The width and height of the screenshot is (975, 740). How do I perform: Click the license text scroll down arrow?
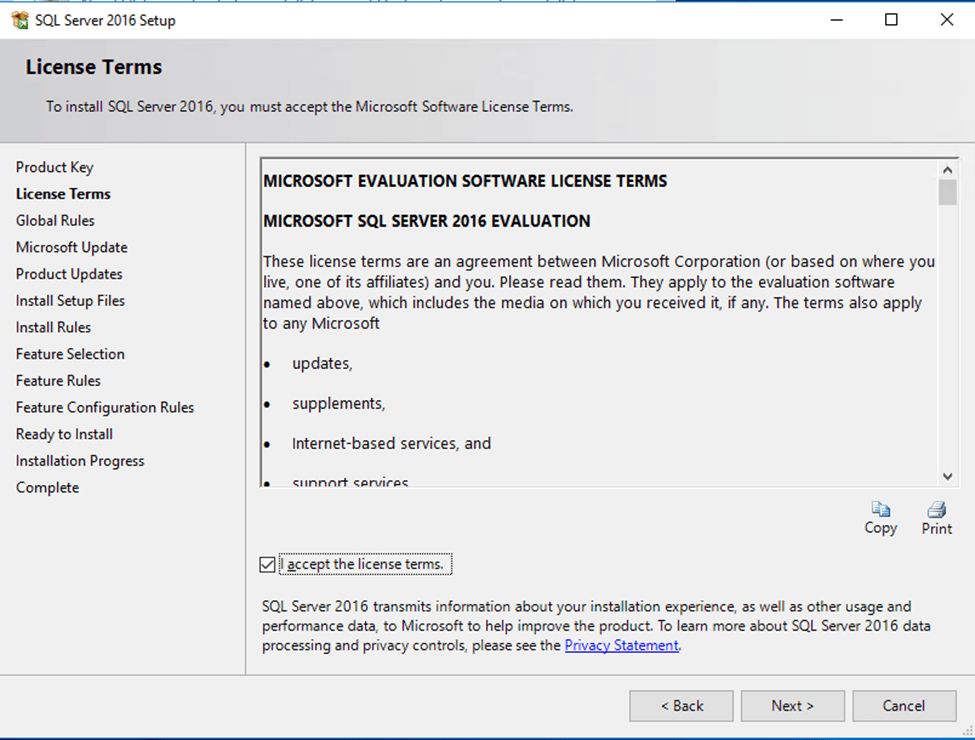(x=947, y=477)
